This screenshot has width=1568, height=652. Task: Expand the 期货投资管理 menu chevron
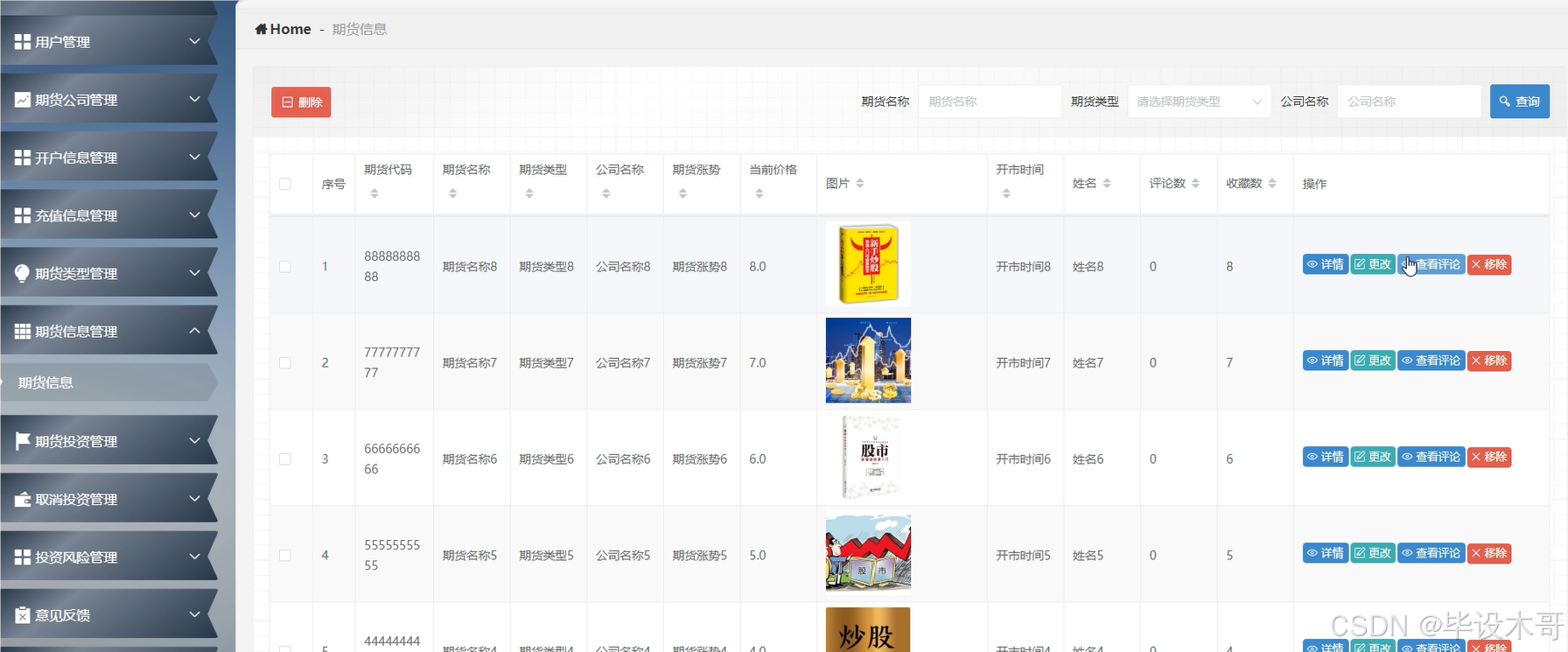[x=195, y=440]
